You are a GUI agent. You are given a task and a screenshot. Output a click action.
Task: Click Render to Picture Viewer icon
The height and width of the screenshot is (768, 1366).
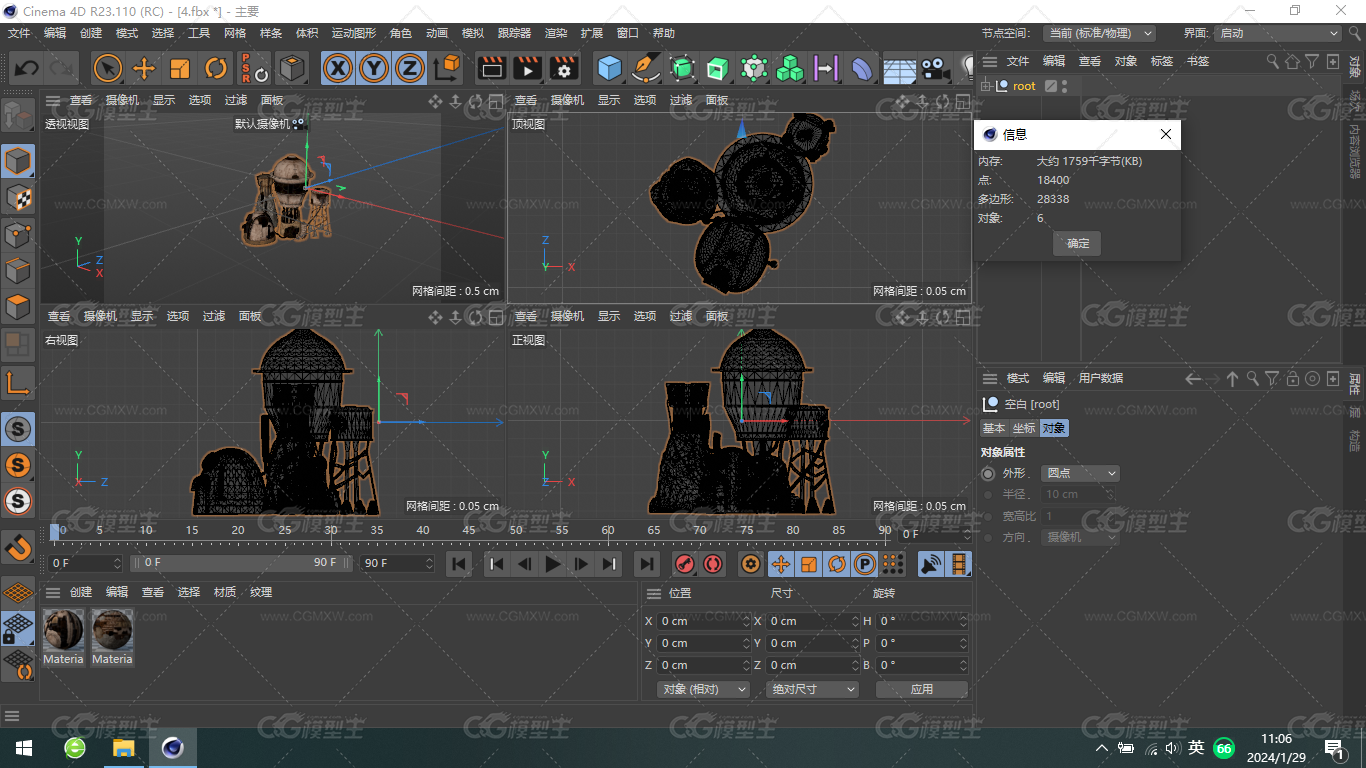(x=527, y=68)
